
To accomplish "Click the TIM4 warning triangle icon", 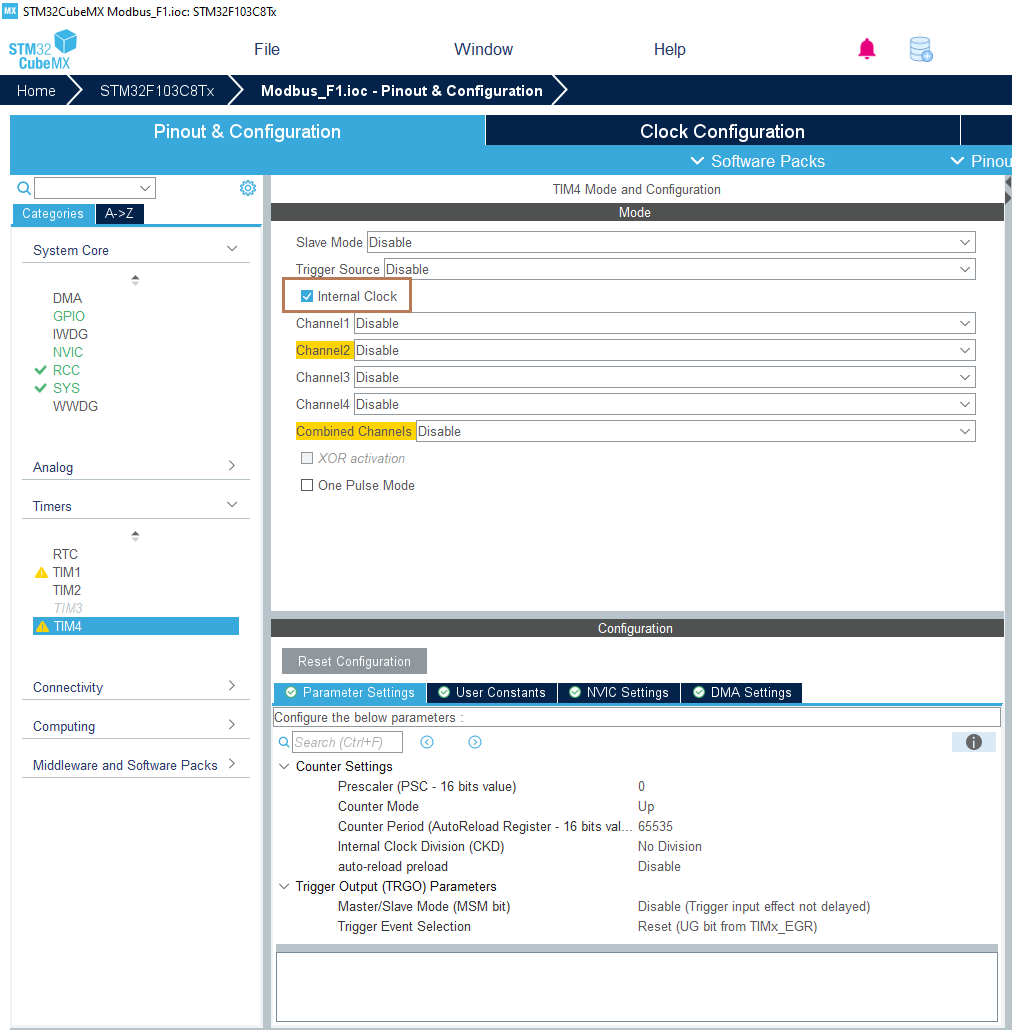I will [x=42, y=626].
